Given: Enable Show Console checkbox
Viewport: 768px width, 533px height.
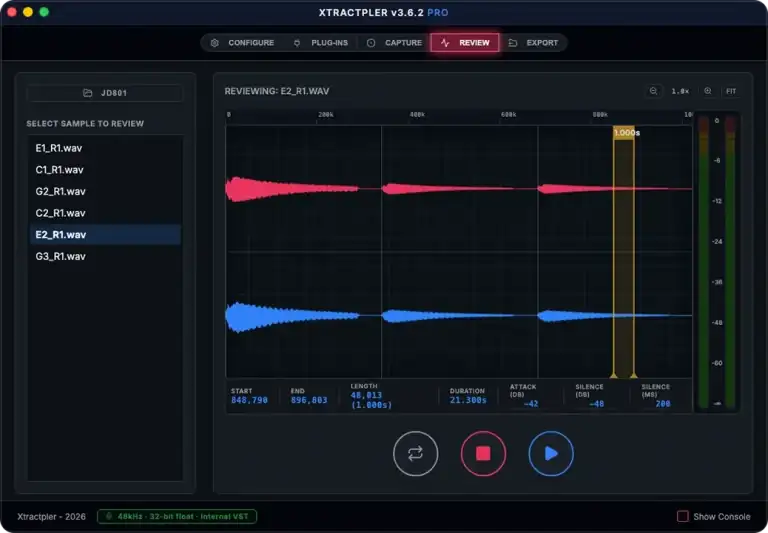Looking at the screenshot, I should coord(682,516).
